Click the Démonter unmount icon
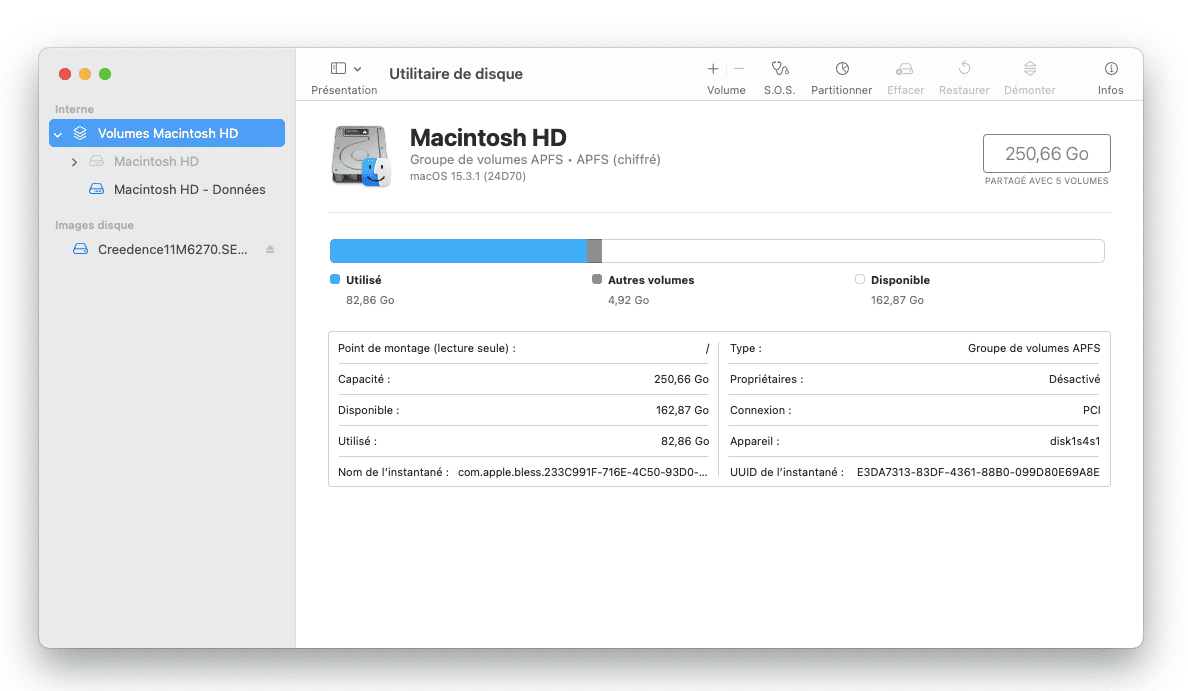This screenshot has width=1188, height=691. 1030,68
